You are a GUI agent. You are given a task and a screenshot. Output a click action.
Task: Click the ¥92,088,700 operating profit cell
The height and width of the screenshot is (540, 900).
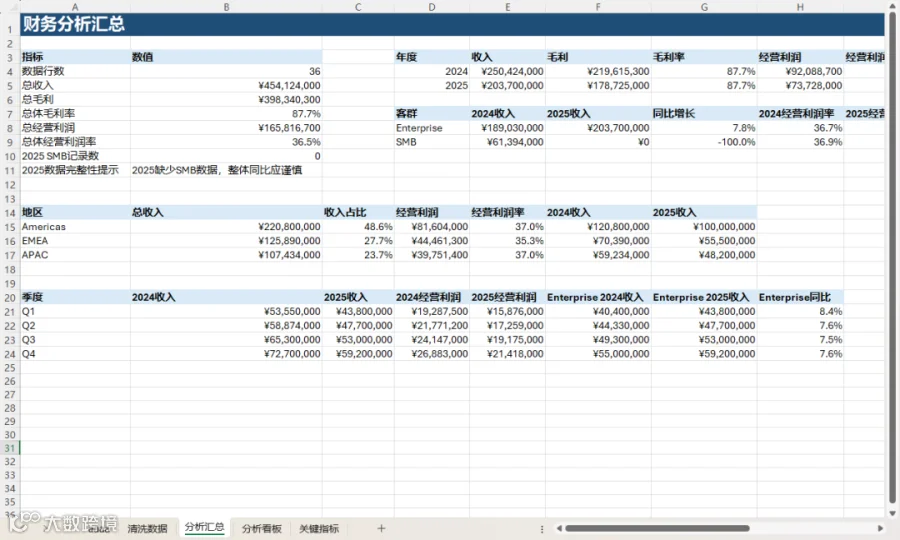[x=800, y=71]
